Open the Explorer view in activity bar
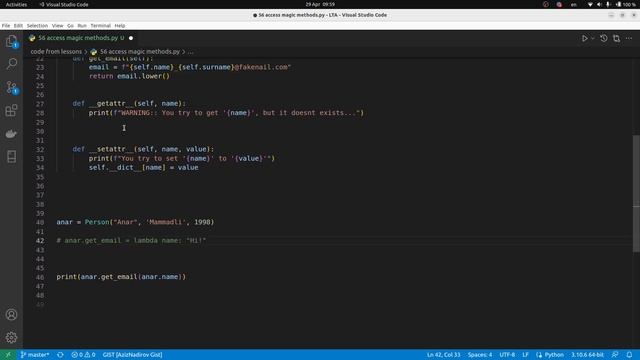Viewport: 640px width, 360px height. [x=11, y=41]
